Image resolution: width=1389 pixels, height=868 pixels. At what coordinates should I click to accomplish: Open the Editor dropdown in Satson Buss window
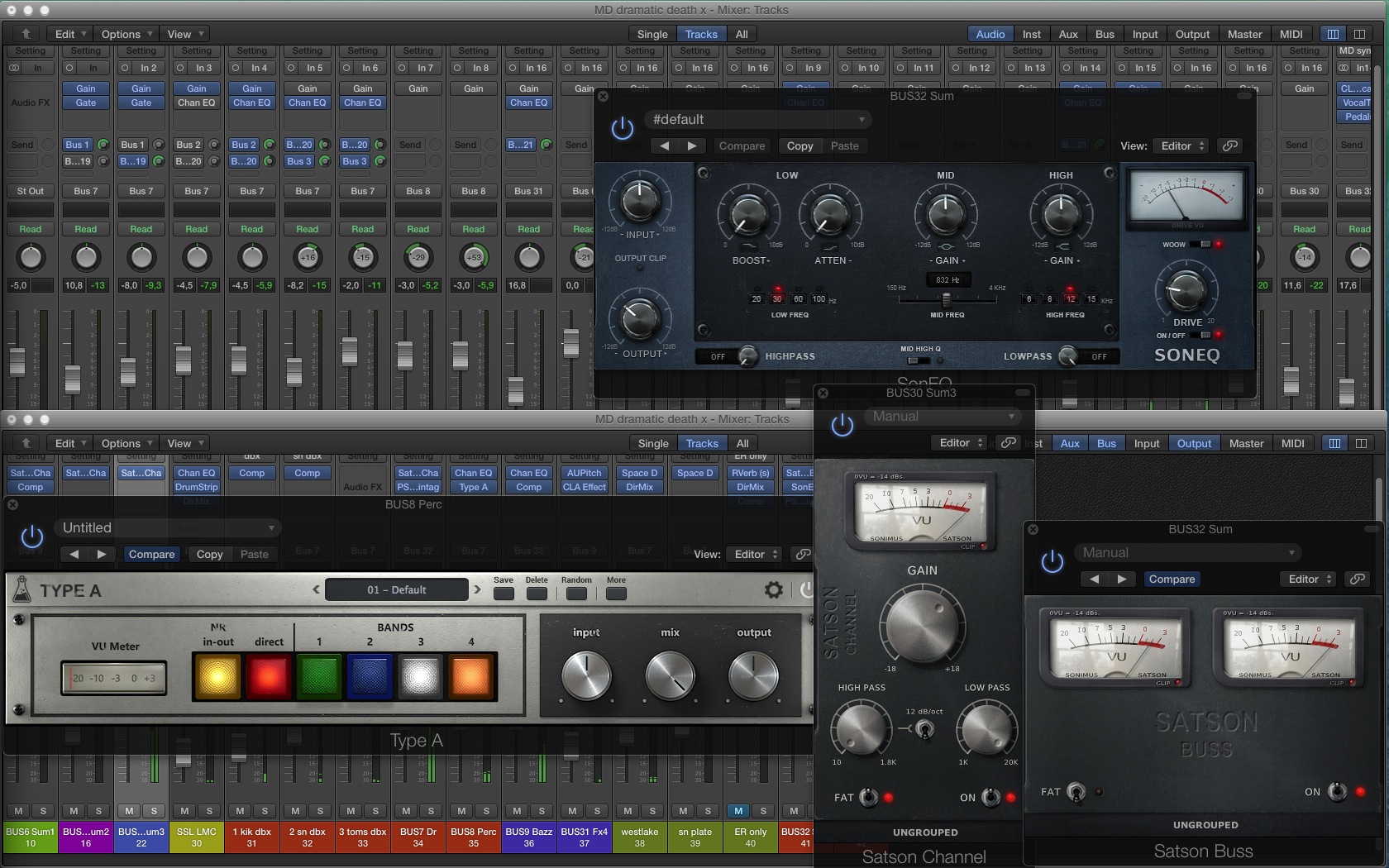click(1308, 579)
